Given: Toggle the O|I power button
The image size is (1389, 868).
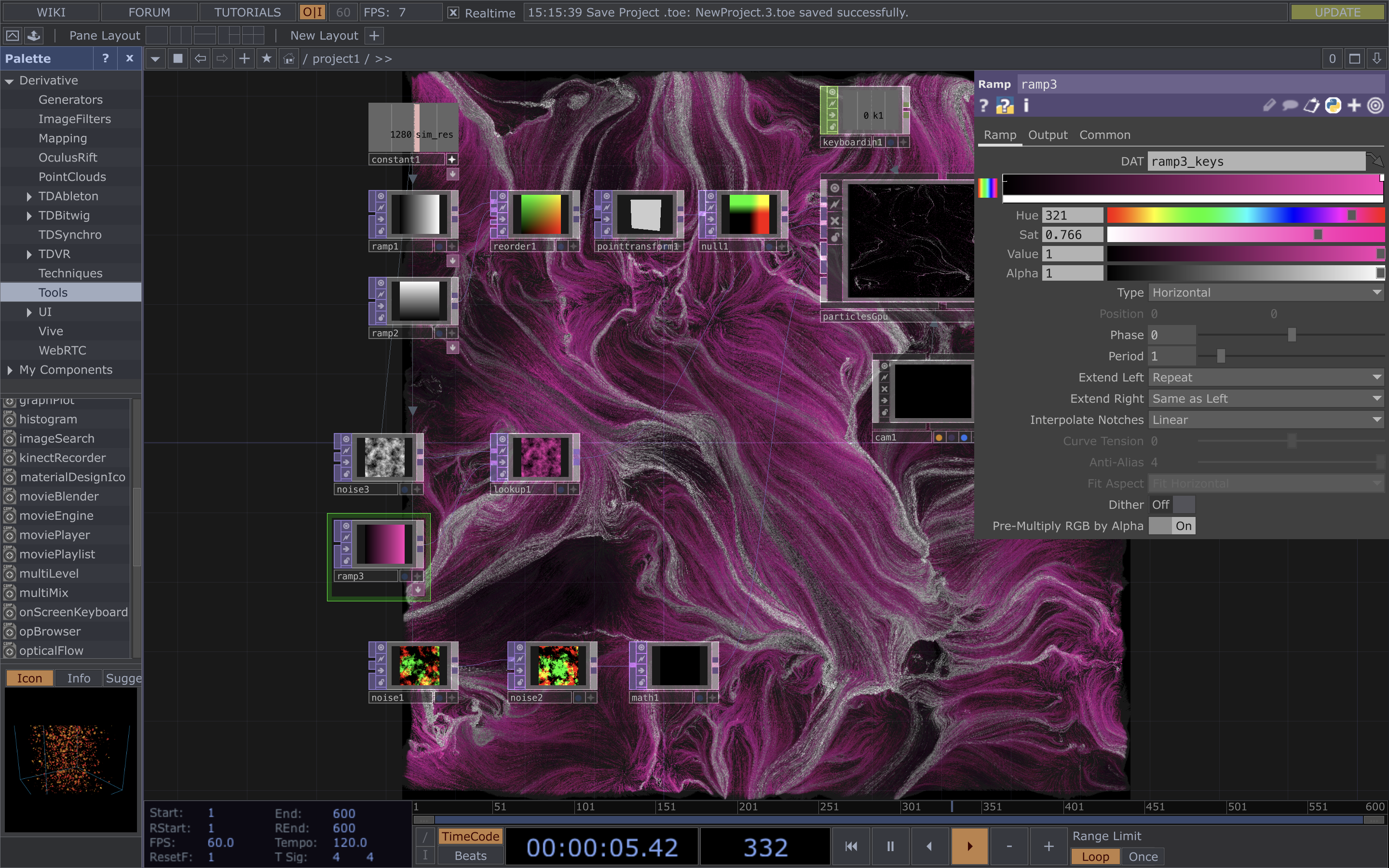Looking at the screenshot, I should 313,12.
